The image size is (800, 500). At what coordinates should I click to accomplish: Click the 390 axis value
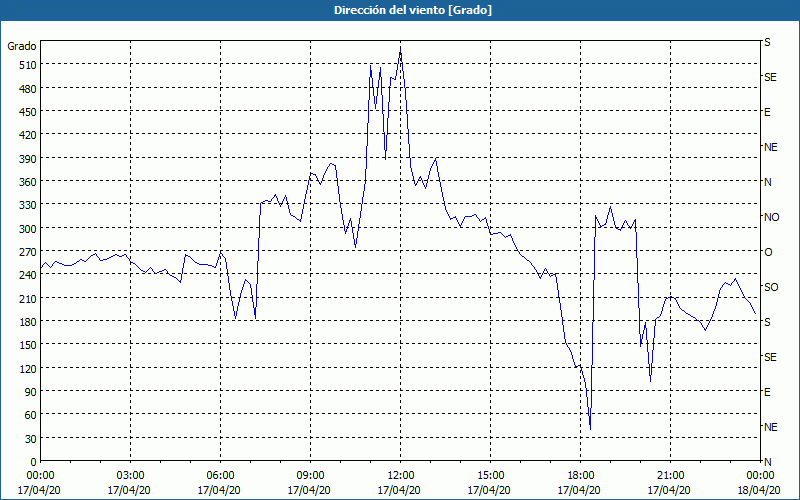coord(28,159)
